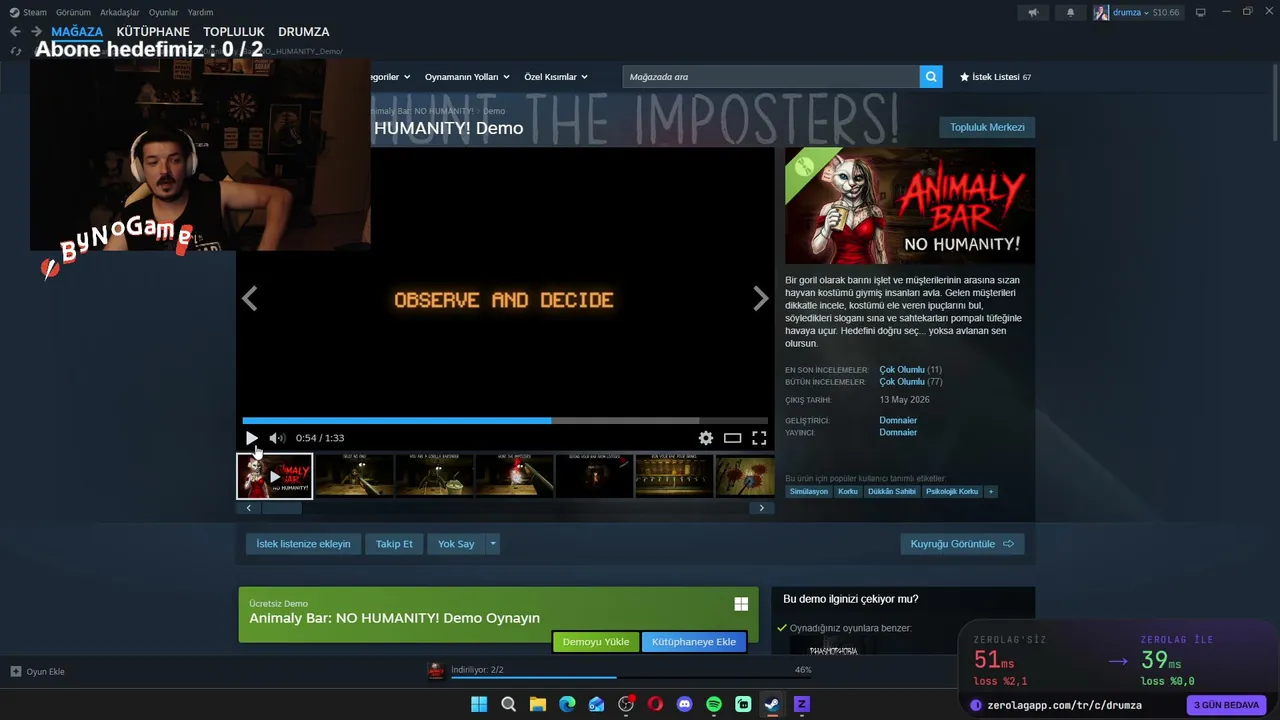Play the game trailer video

click(251, 438)
